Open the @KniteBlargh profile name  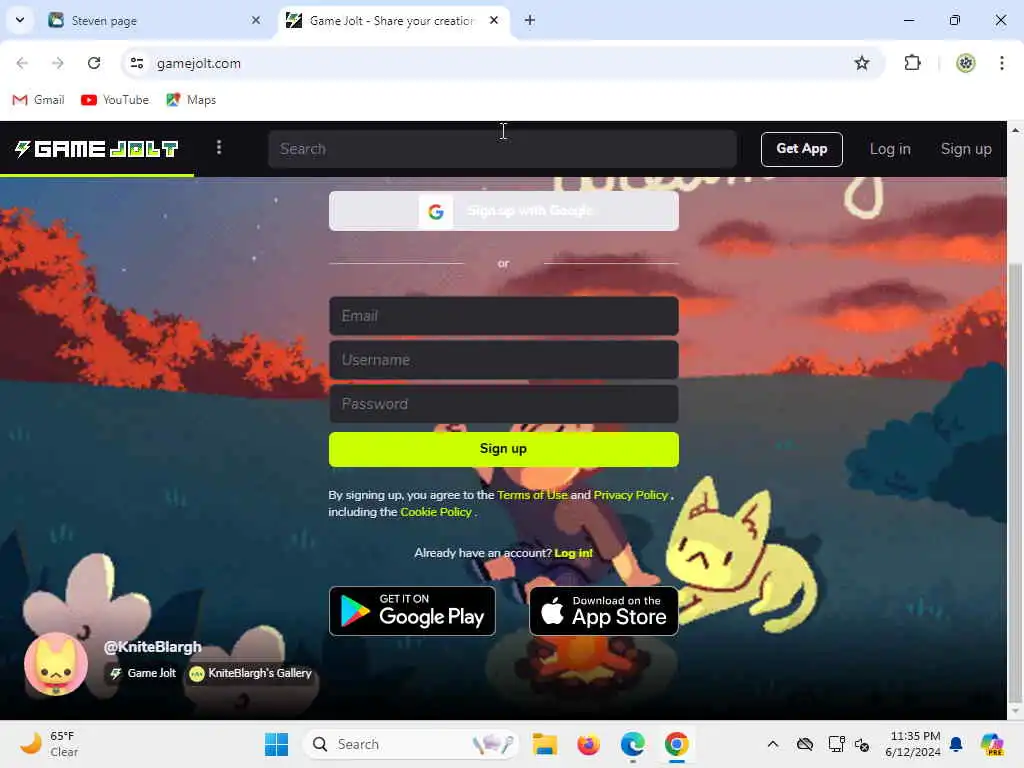152,647
